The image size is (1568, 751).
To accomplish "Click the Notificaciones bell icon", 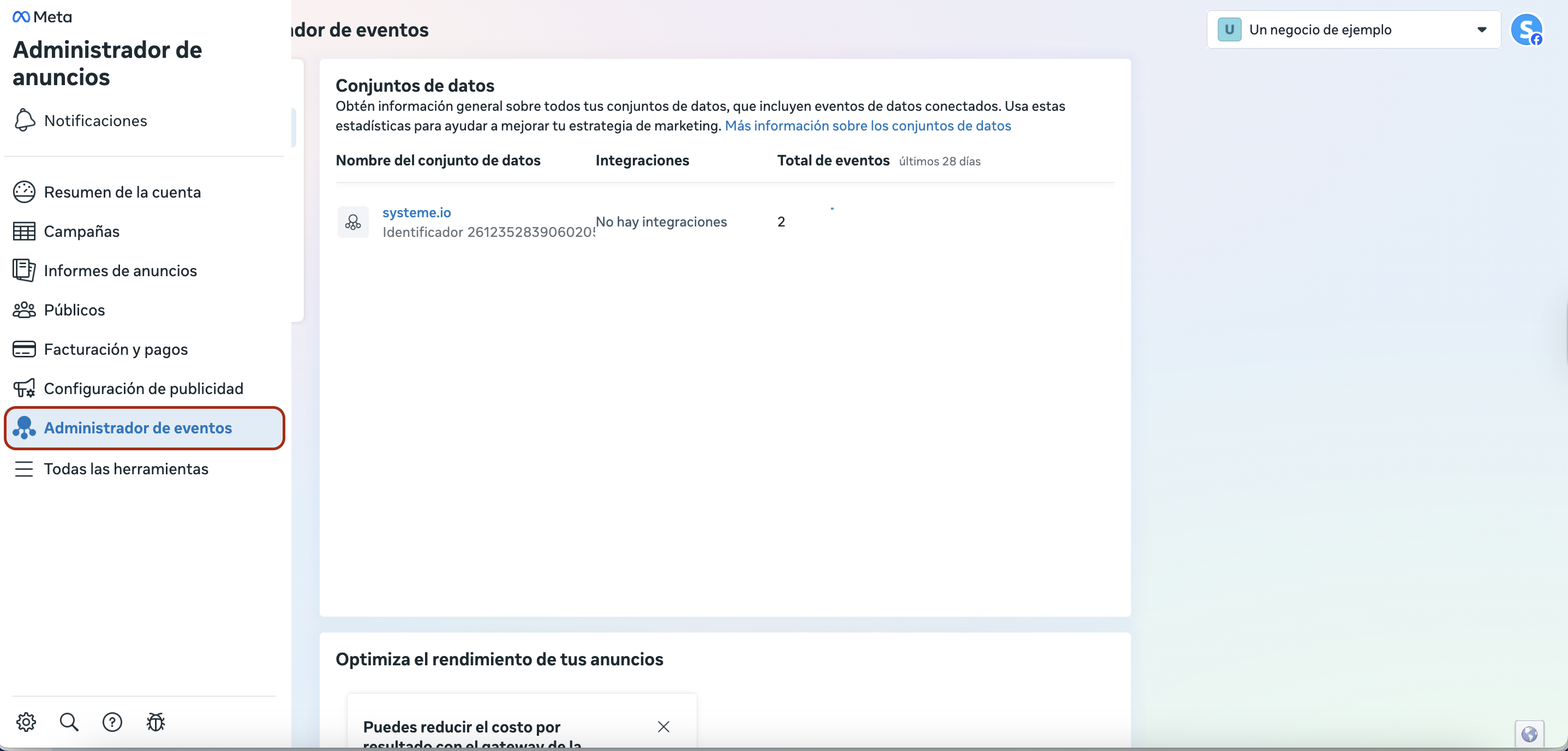I will coord(25,120).
